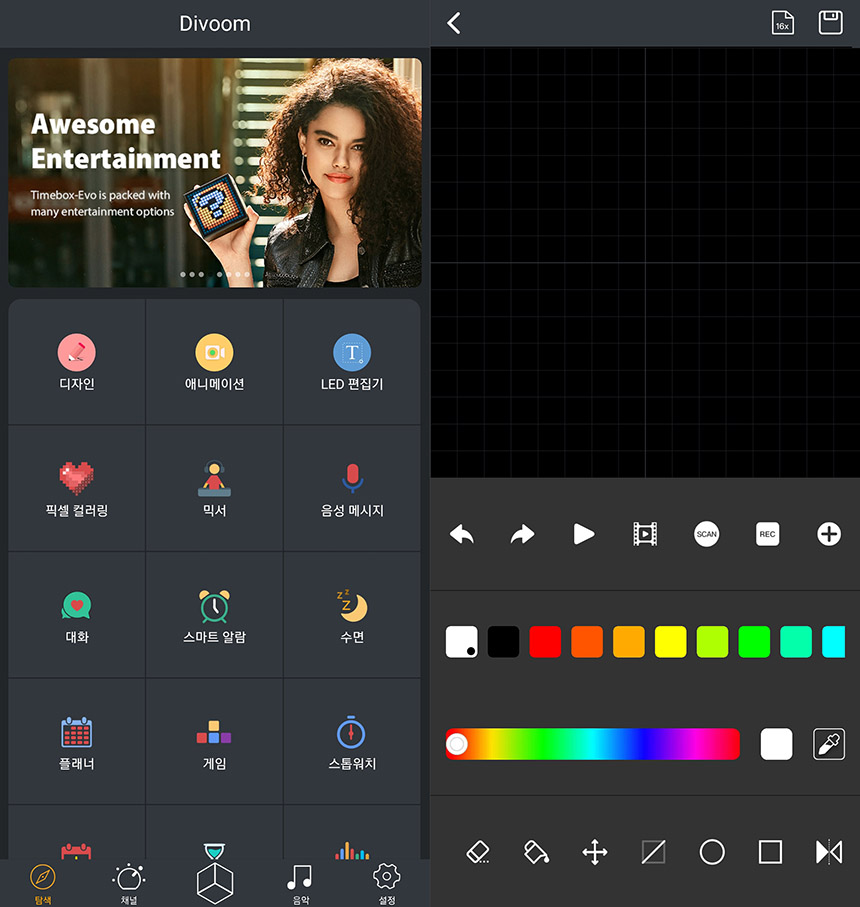Open the film frames editor
Image resolution: width=860 pixels, height=907 pixels.
645,534
